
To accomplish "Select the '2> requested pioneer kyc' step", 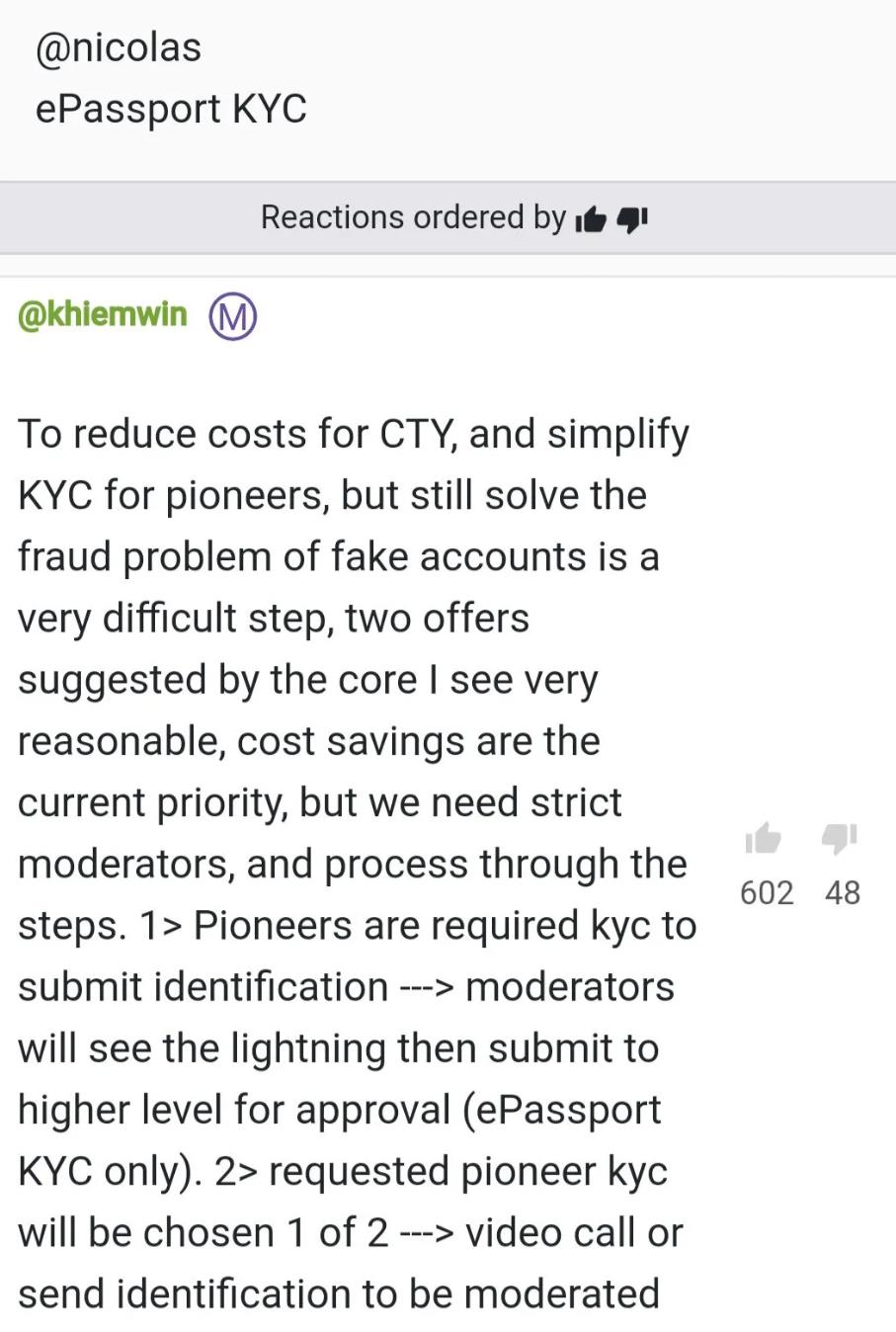I will [x=441, y=1171].
